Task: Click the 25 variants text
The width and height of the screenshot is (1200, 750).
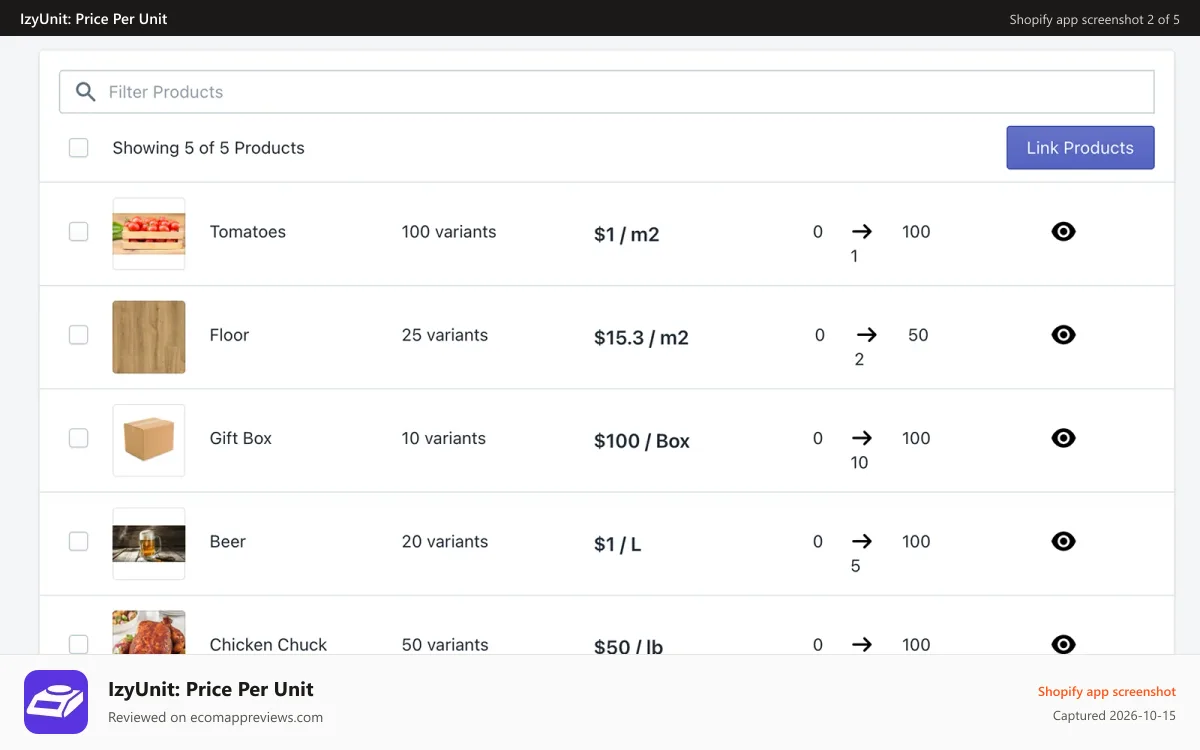Action: pos(445,335)
